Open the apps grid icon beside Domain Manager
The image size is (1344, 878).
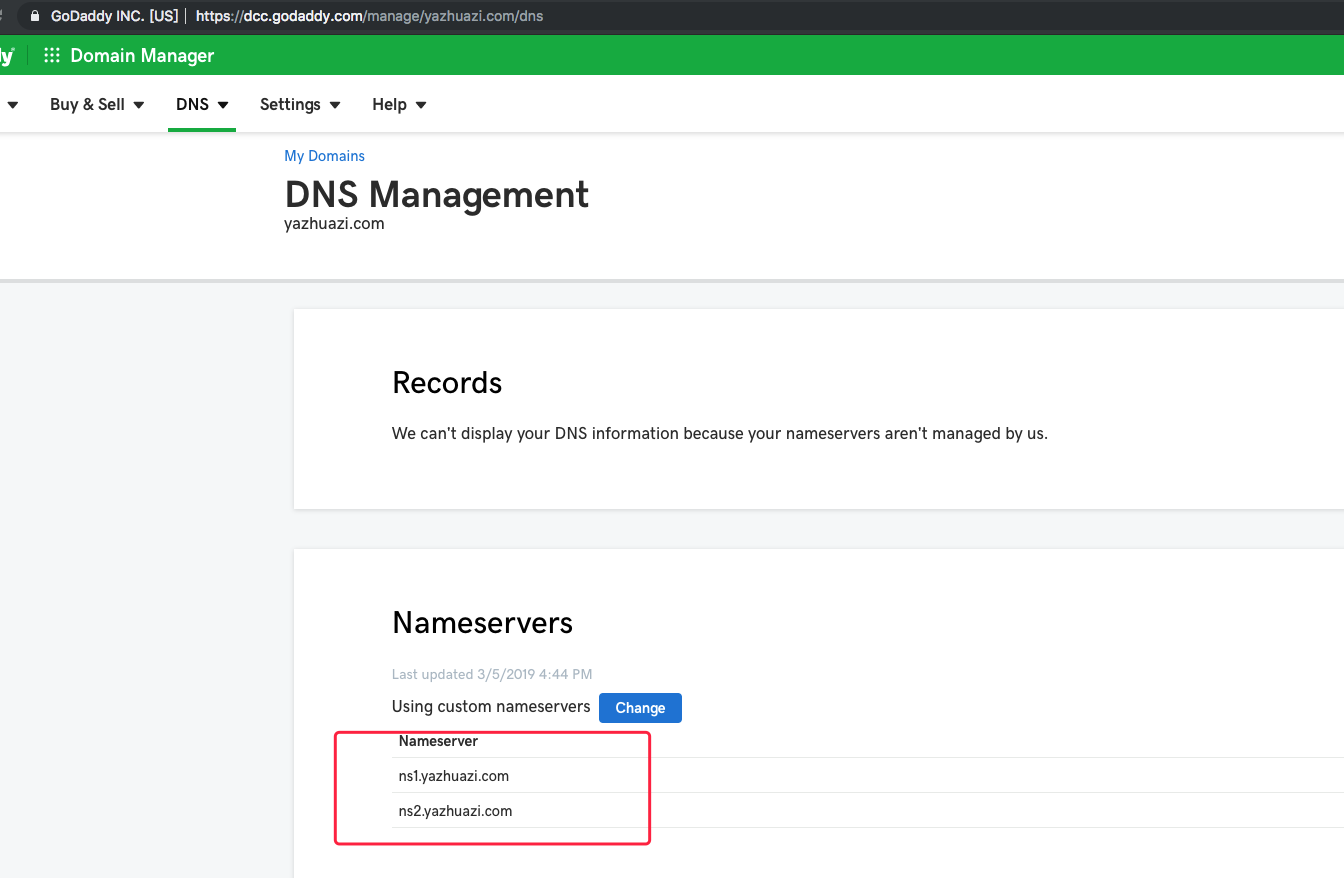(x=52, y=56)
